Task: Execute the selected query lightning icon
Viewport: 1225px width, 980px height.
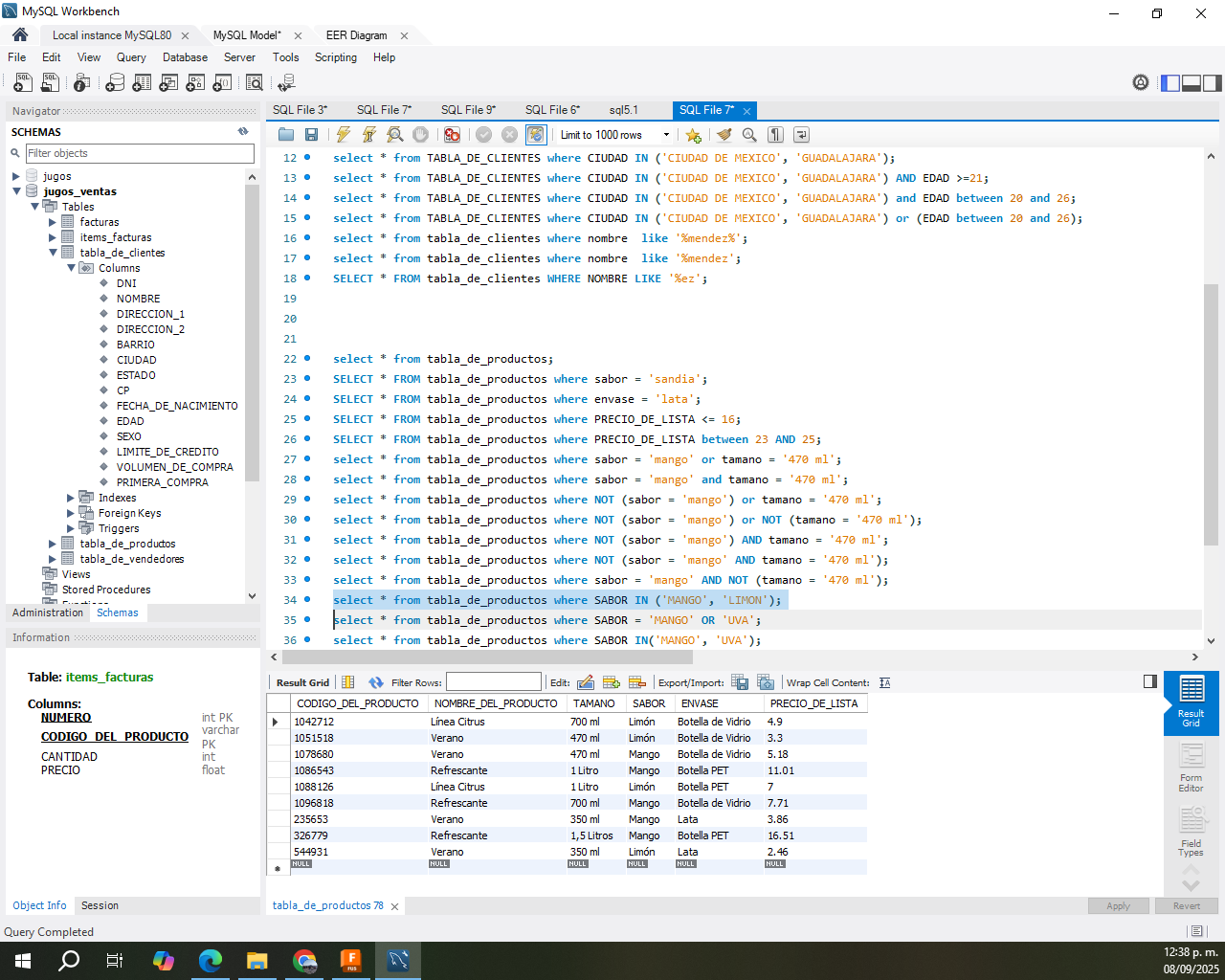Action: click(x=344, y=135)
